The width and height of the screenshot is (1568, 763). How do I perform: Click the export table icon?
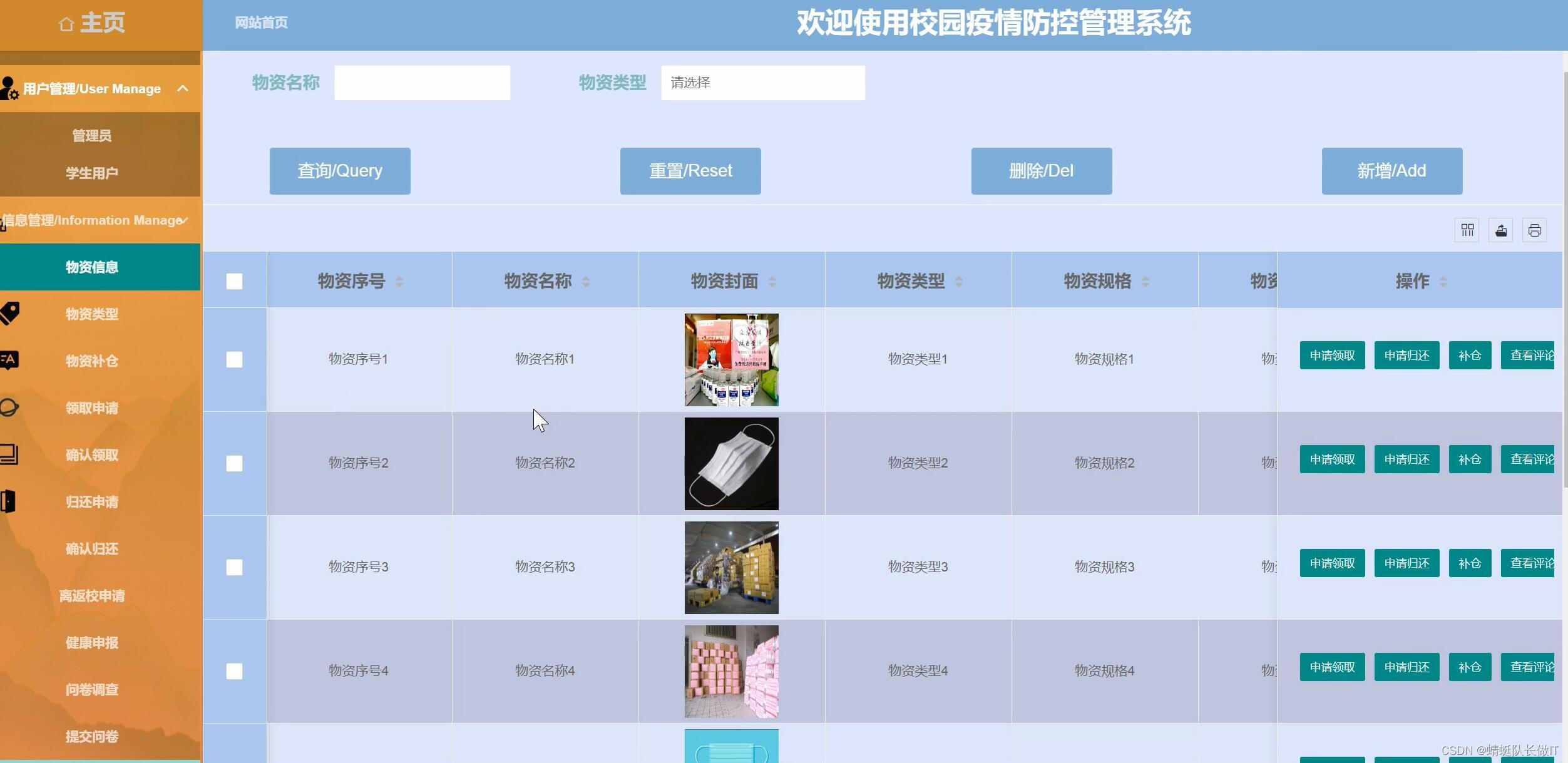click(x=1501, y=230)
